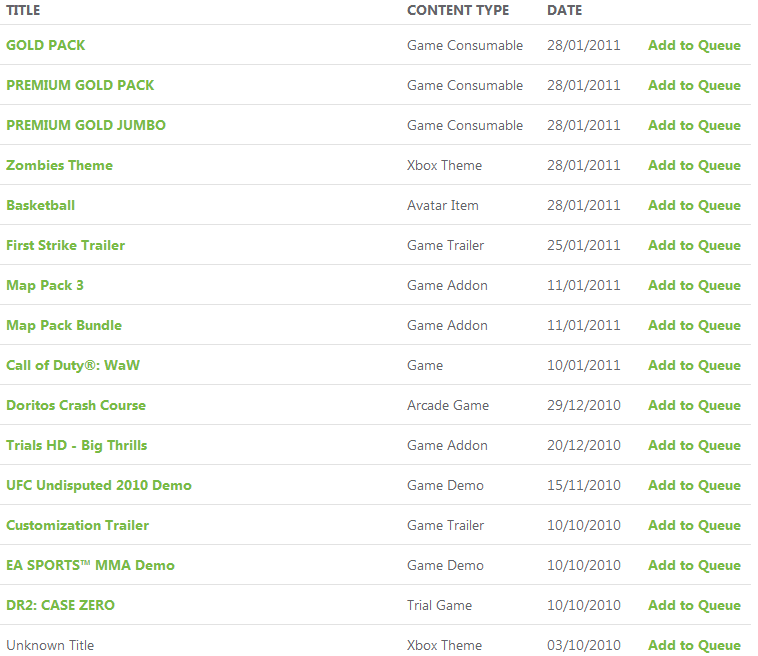Screen dimensions: 758x656
Task: Open the PREMIUM GOLD JUMBO link
Action: [x=86, y=125]
